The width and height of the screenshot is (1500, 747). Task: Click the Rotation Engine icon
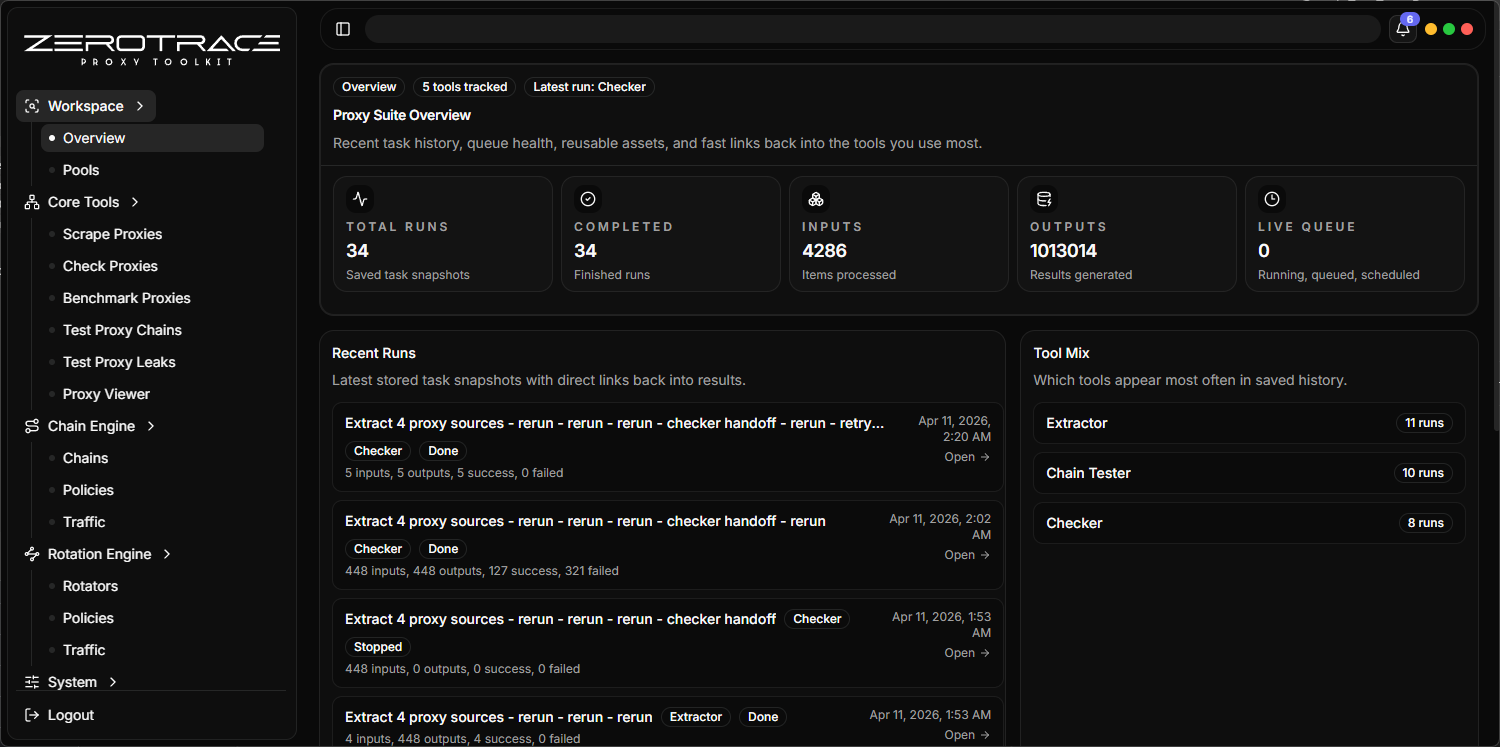[x=31, y=553]
